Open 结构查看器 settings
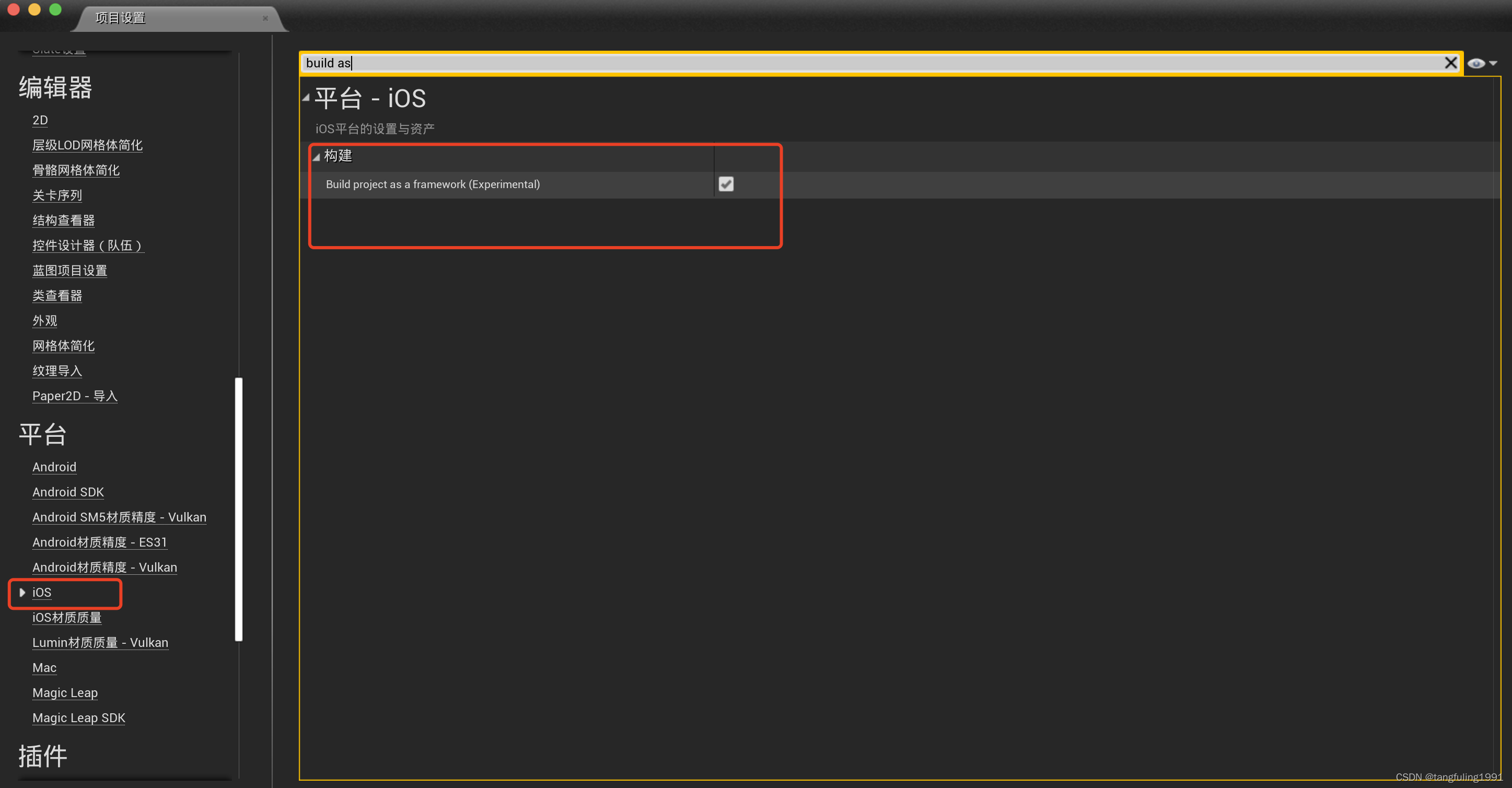Image resolution: width=1512 pixels, height=788 pixels. (63, 220)
